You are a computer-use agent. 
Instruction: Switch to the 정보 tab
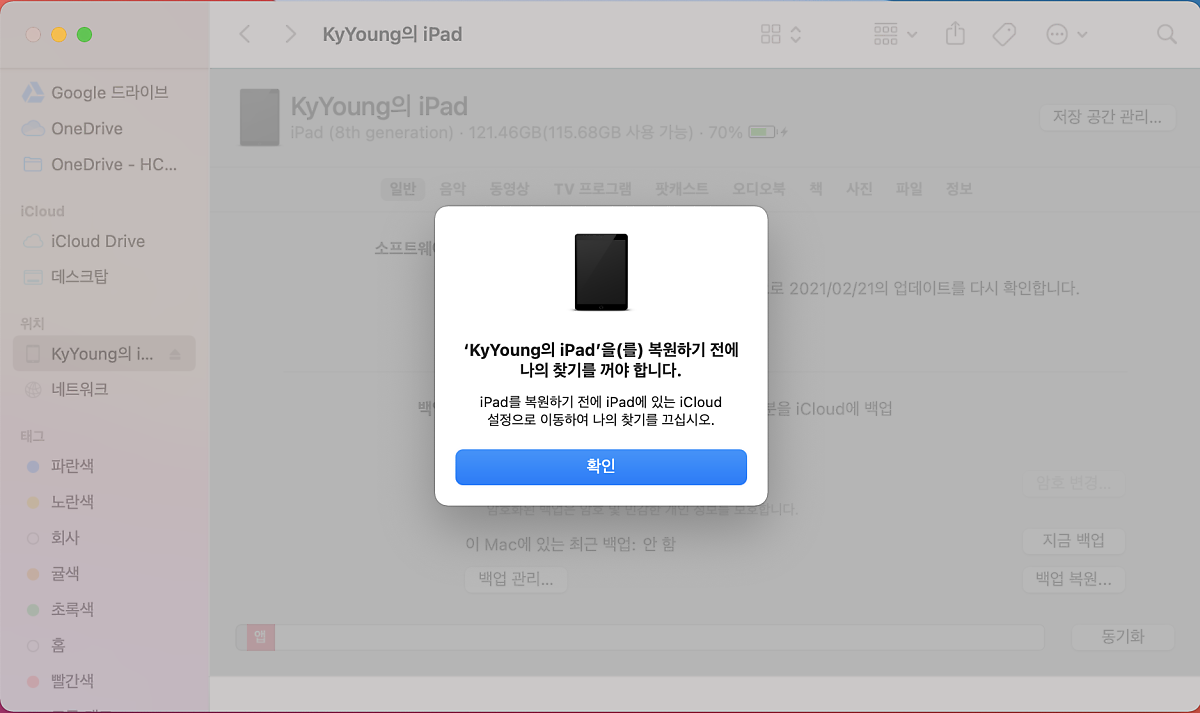point(959,189)
